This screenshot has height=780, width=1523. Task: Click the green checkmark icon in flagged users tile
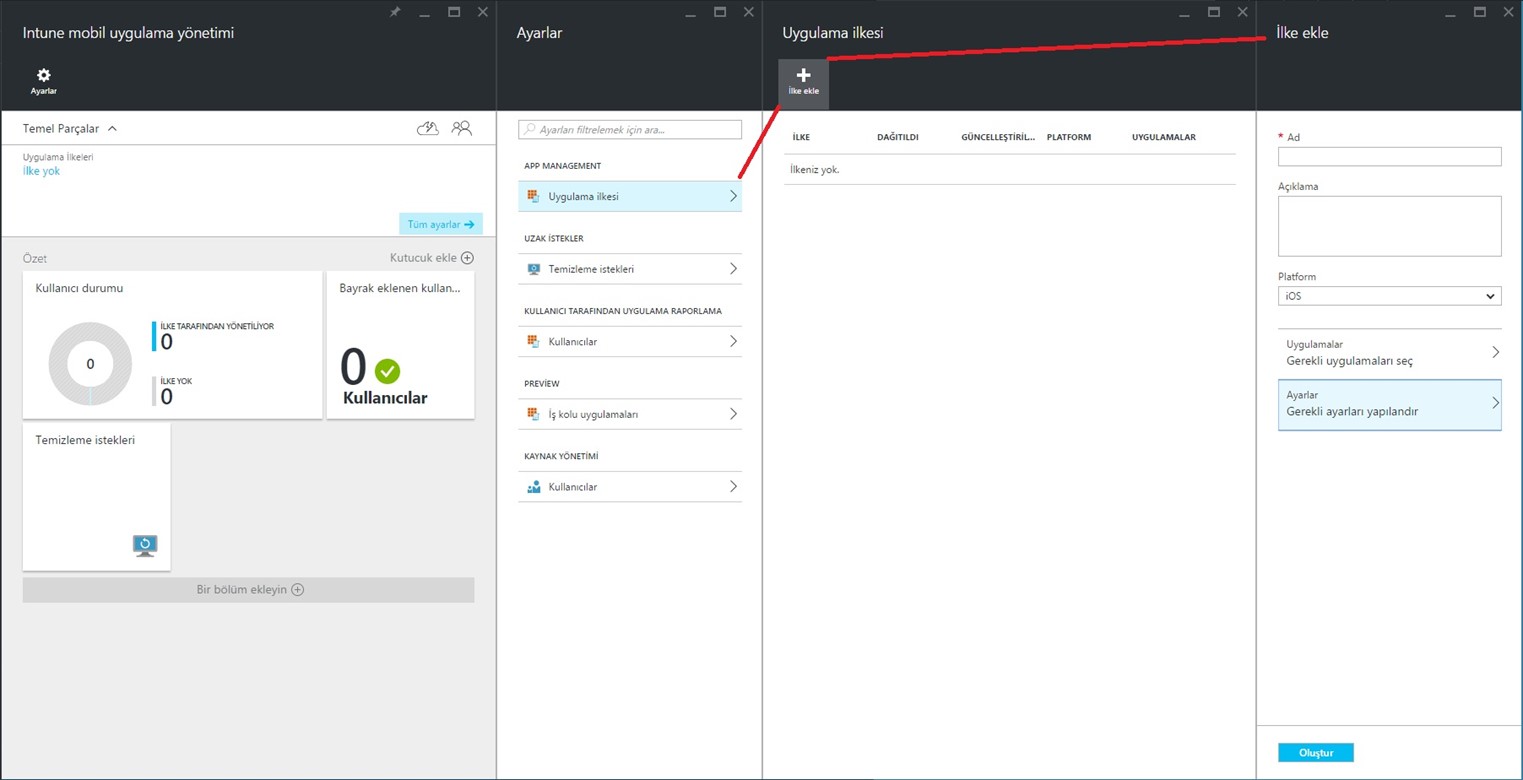tap(387, 371)
